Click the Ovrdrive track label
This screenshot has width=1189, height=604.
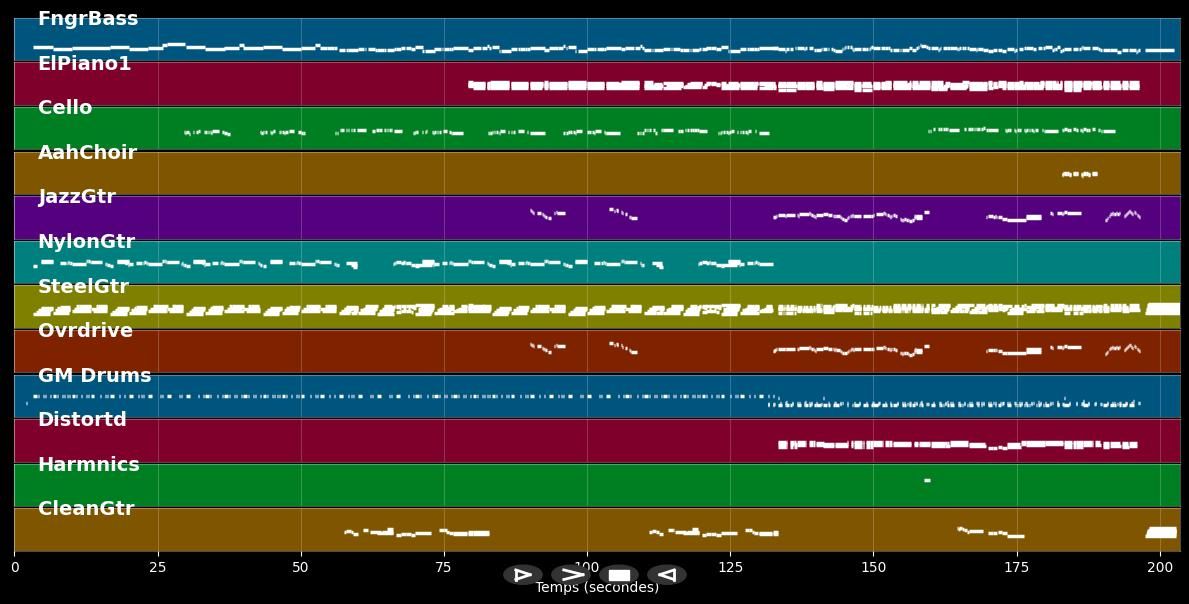85,331
